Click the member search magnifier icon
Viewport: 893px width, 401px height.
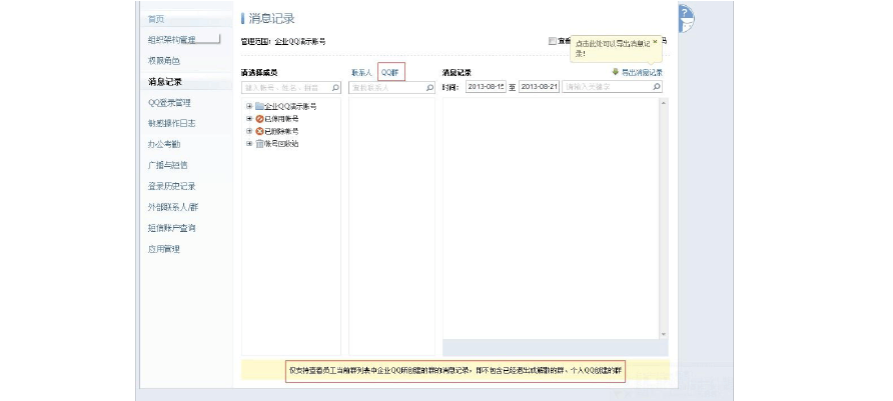pos(335,88)
